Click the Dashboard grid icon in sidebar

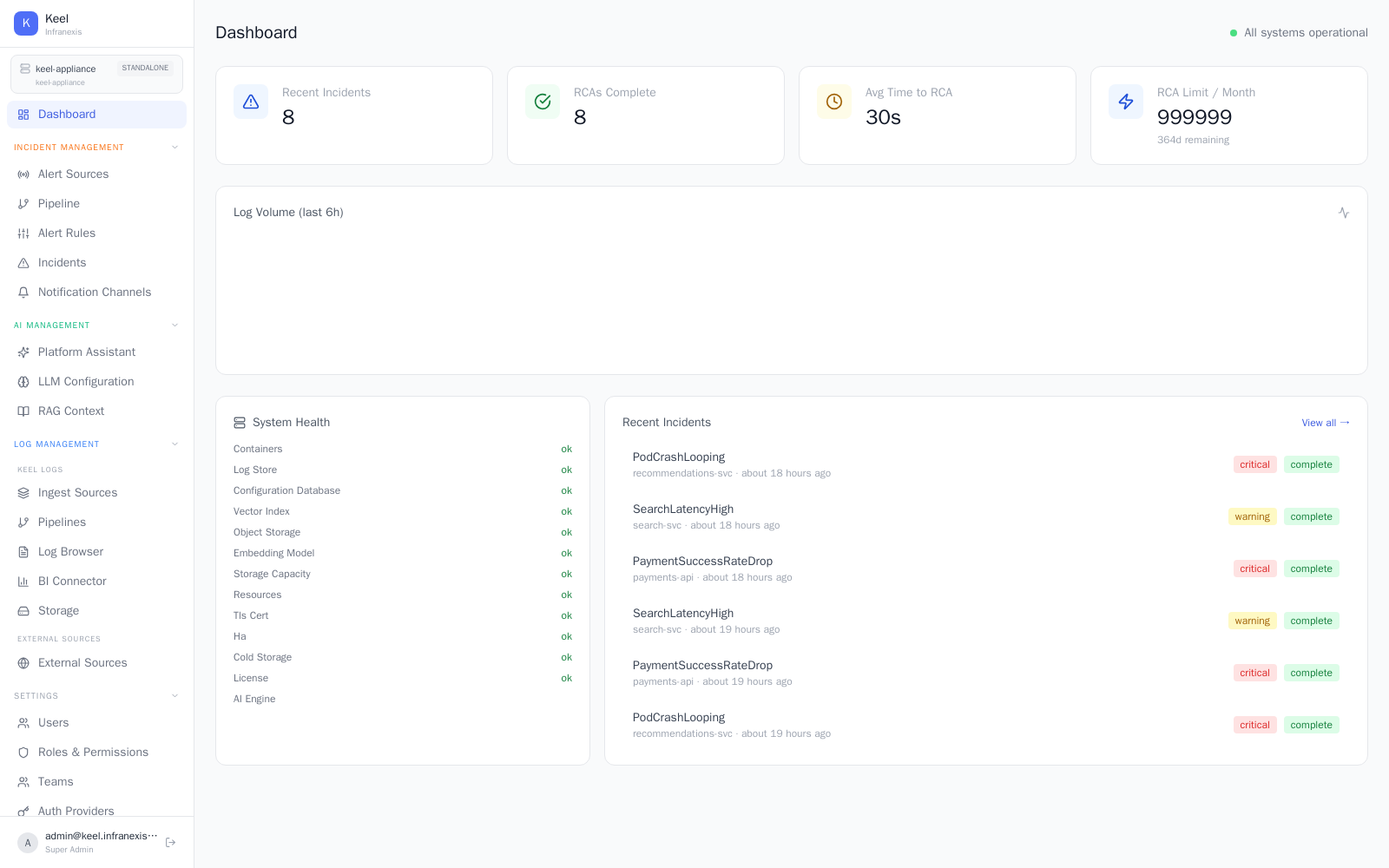click(23, 115)
